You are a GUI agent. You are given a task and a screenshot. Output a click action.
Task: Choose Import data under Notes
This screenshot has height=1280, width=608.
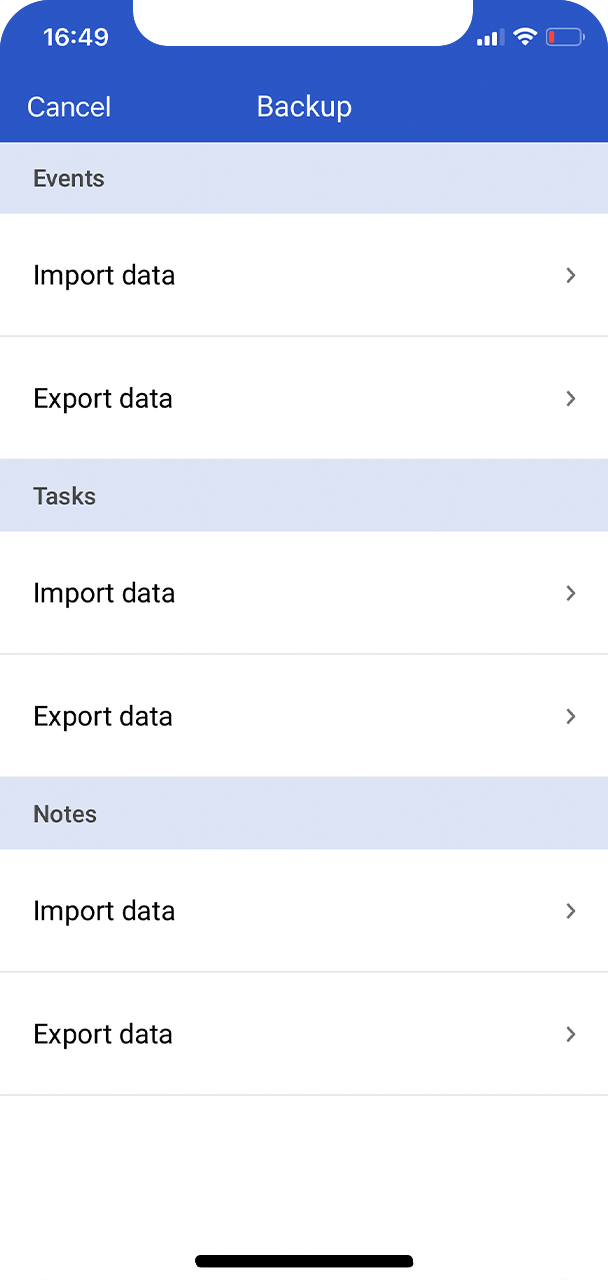point(104,911)
